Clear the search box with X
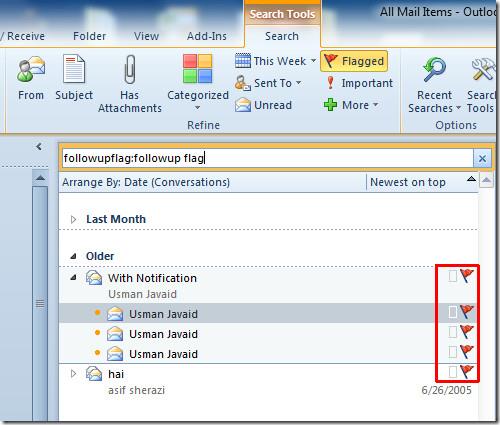Image resolution: width=500 pixels, height=425 pixels. pos(482,159)
